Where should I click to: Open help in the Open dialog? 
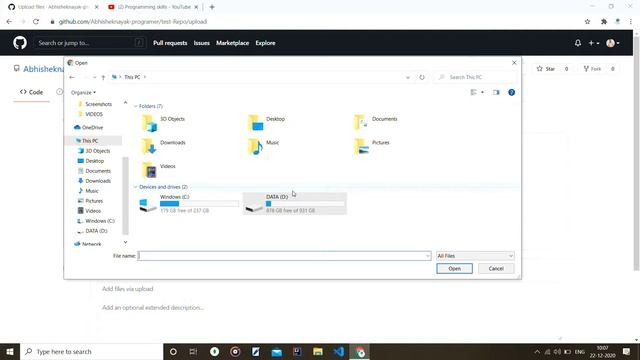tap(511, 92)
